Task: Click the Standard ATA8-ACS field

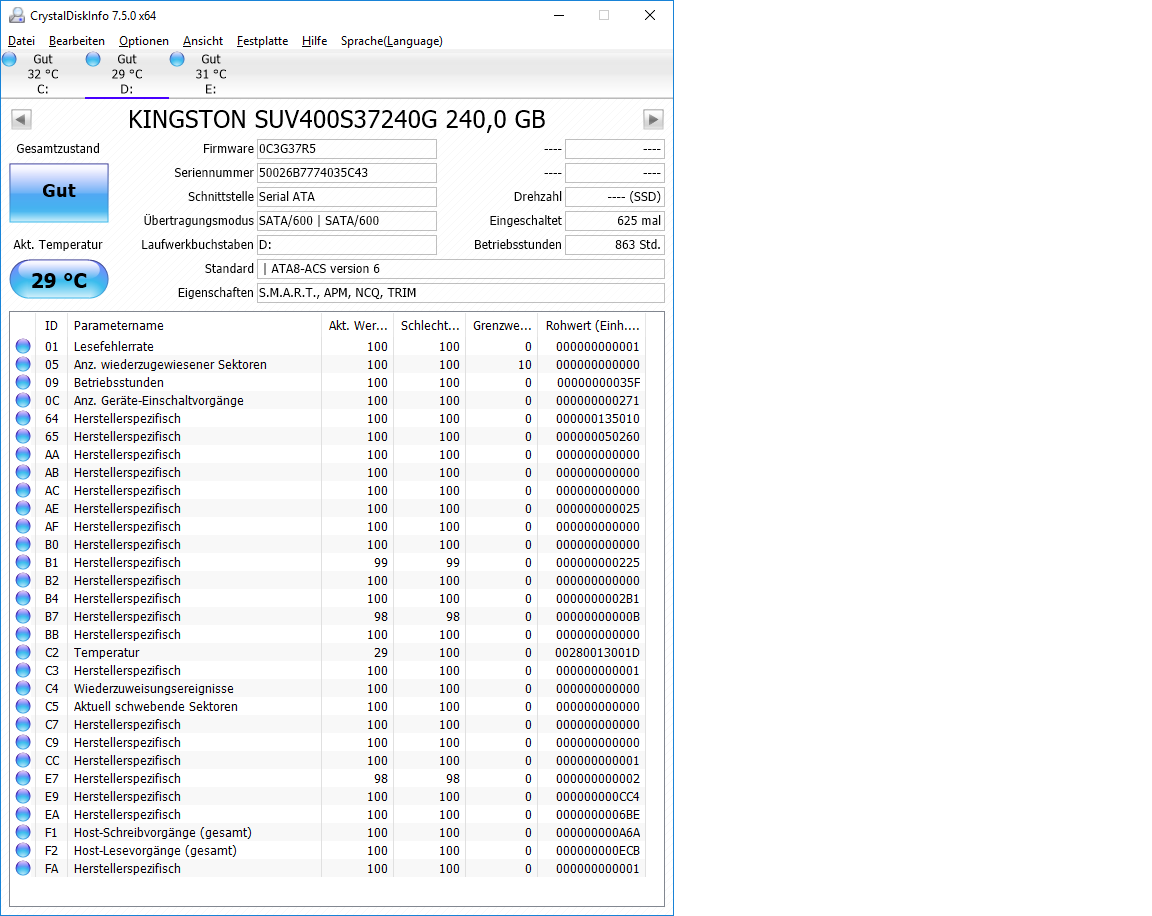Action: coord(461,269)
